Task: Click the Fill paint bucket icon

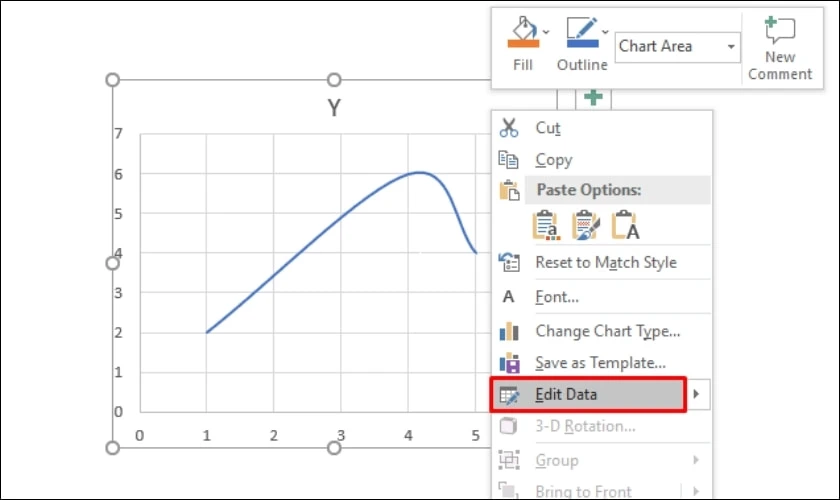Action: coord(523,27)
